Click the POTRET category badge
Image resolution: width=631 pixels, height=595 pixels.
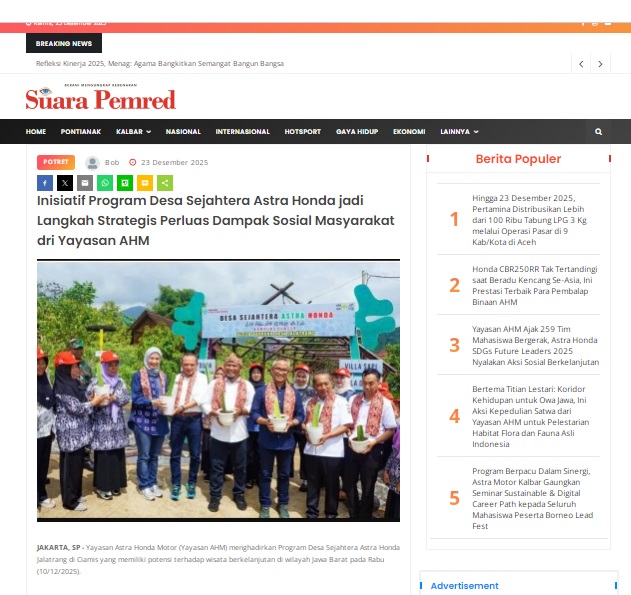[56, 162]
